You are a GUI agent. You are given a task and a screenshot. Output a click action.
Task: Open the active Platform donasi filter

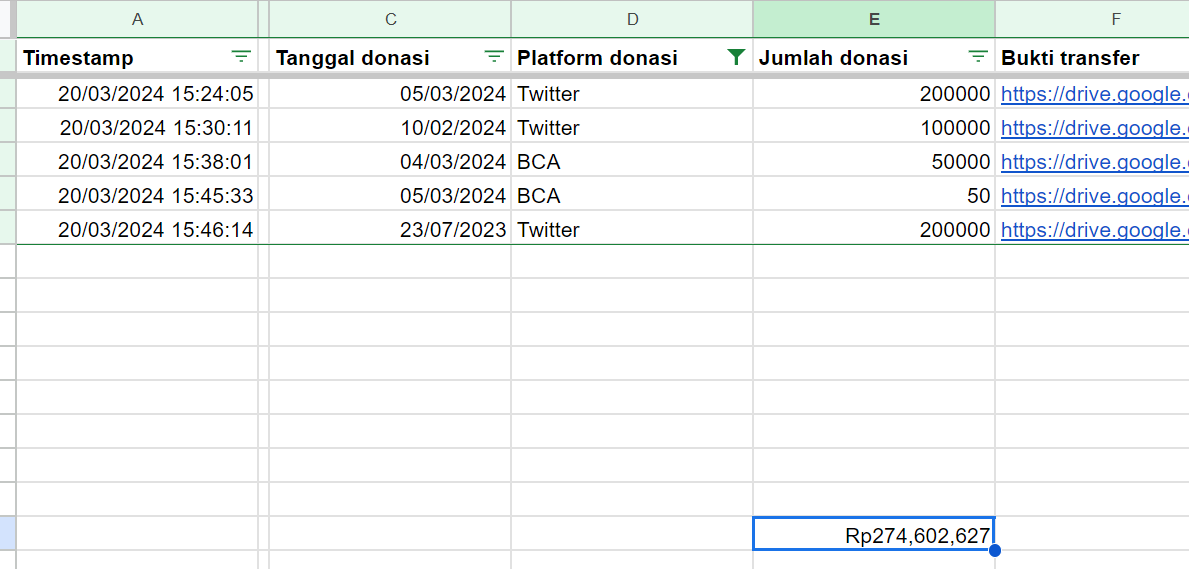[x=736, y=56]
